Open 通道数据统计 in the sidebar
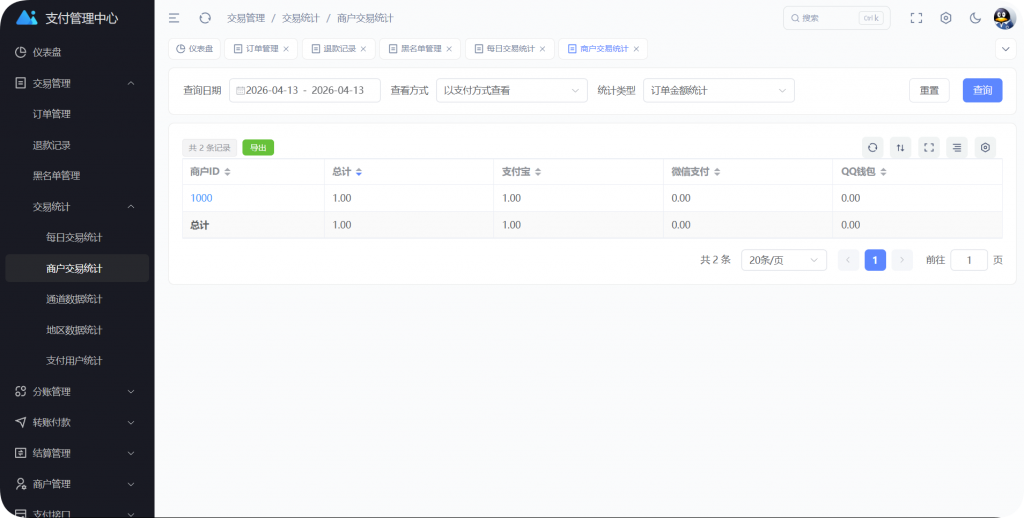Viewport: 1024px width, 518px height. [x=77, y=299]
